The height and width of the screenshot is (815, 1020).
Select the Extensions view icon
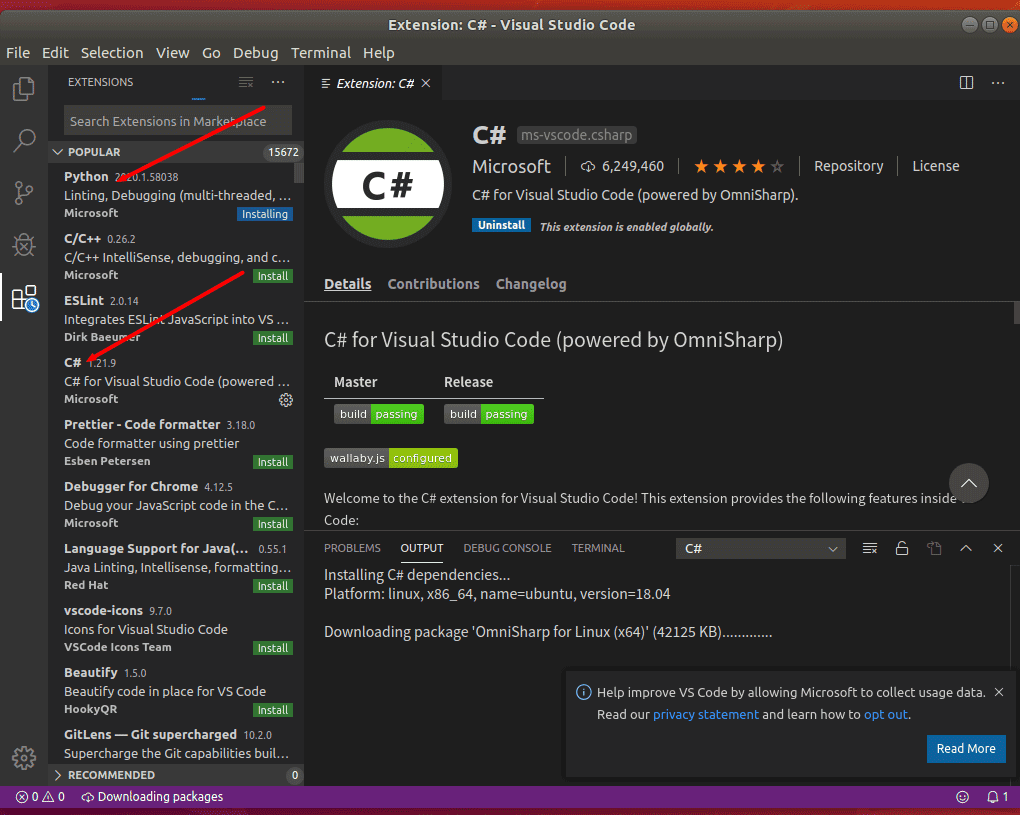click(25, 298)
